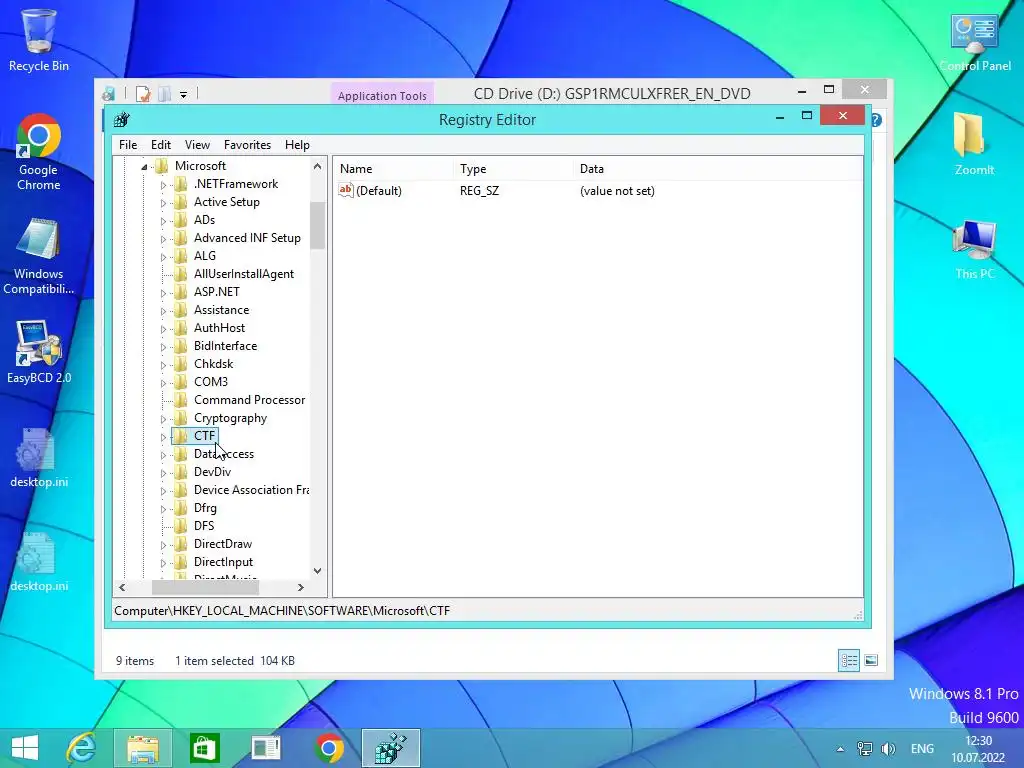Open Google Chrome desktop shortcut
This screenshot has width=1024, height=768.
(39, 152)
